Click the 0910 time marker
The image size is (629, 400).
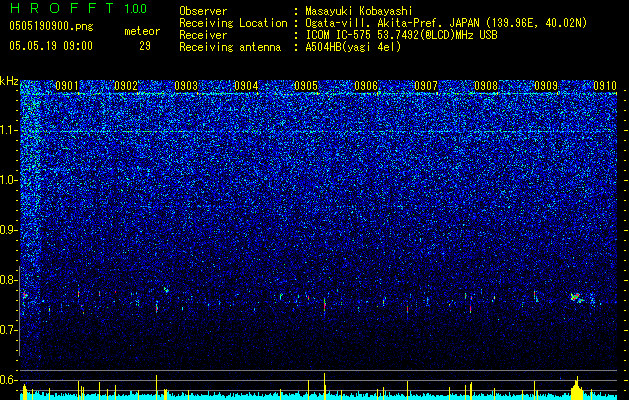pos(605,86)
